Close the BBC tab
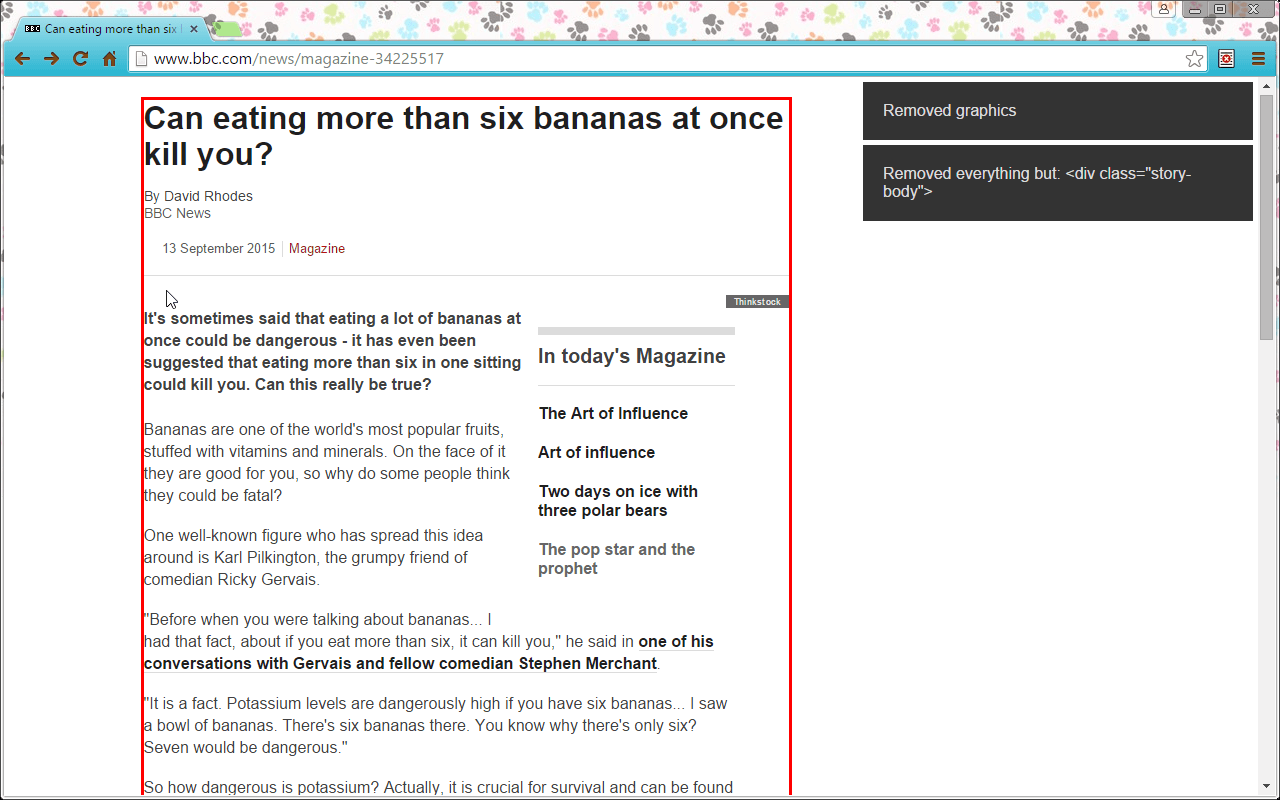Image resolution: width=1280 pixels, height=800 pixels. pyautogui.click(x=194, y=29)
